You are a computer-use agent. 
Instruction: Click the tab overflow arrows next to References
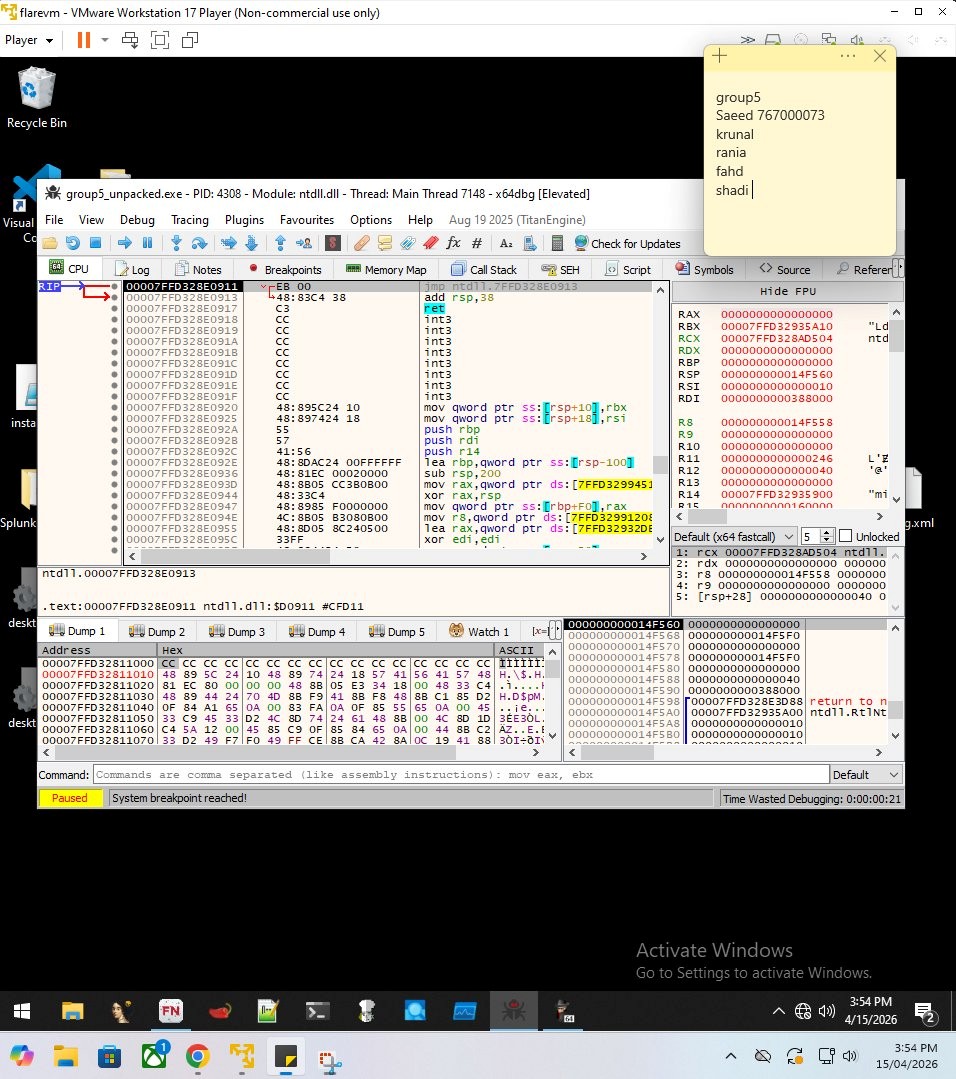click(897, 268)
